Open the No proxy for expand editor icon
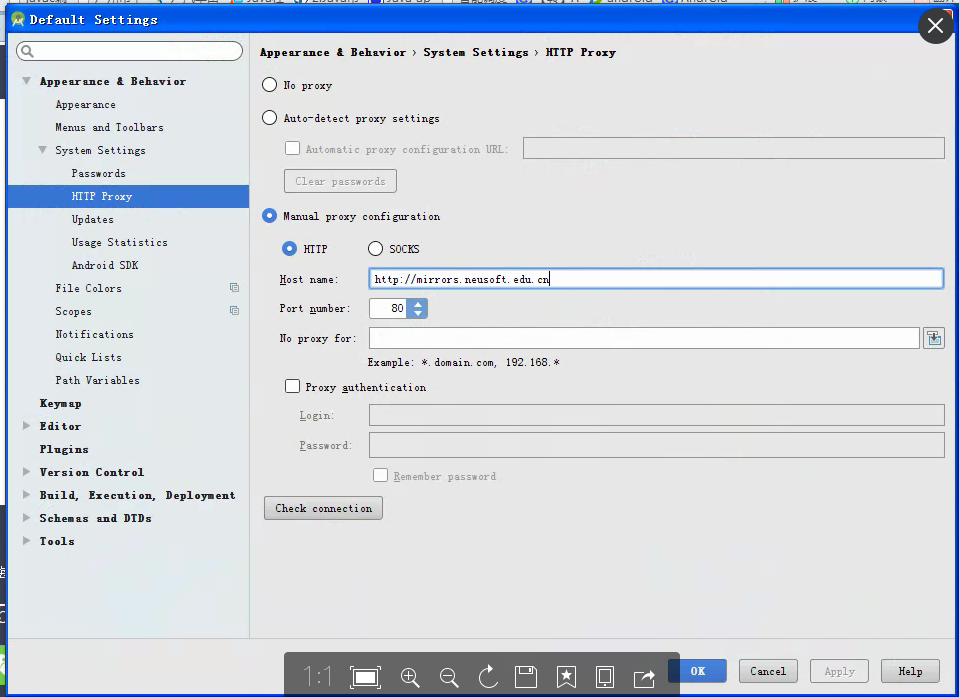The image size is (959, 697). tap(934, 338)
